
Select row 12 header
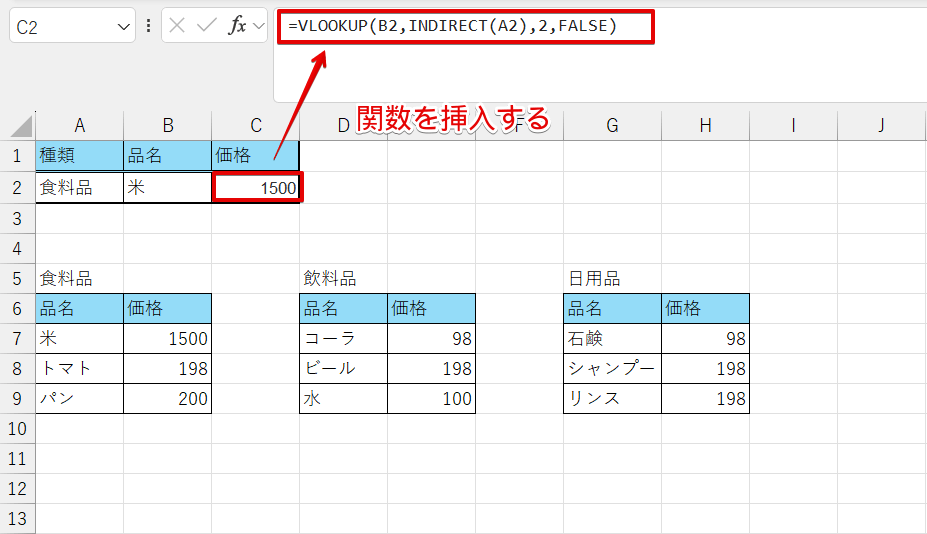[17, 489]
